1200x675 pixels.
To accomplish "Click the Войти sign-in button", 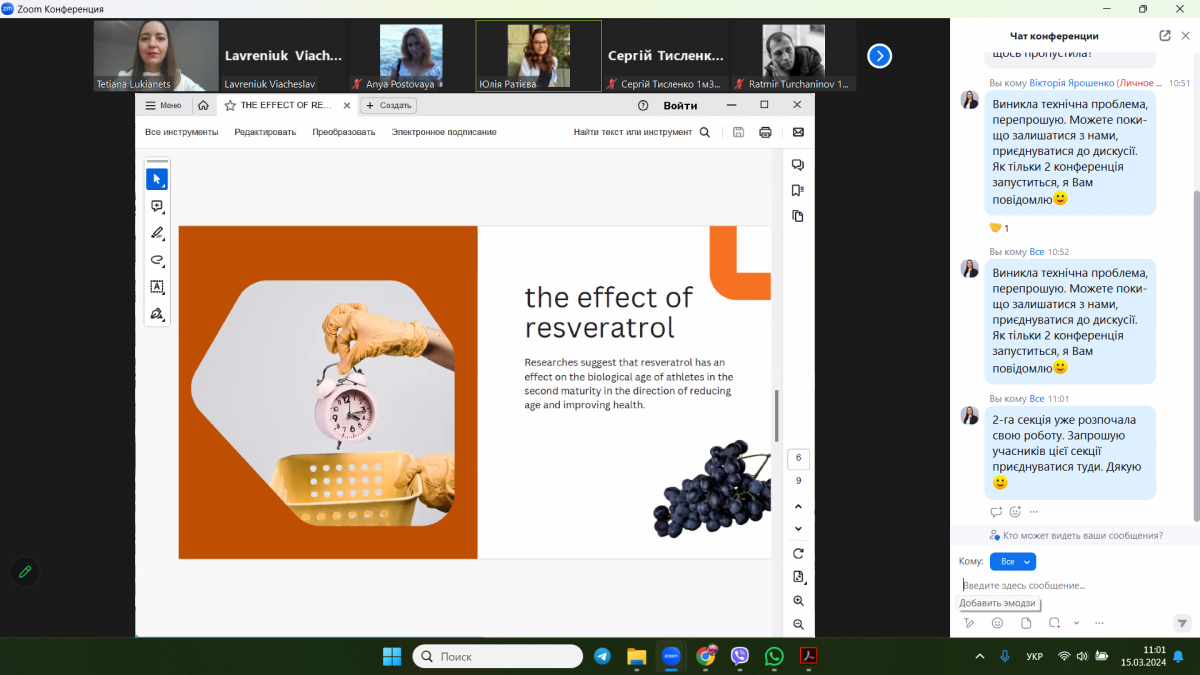I will pyautogui.click(x=680, y=105).
